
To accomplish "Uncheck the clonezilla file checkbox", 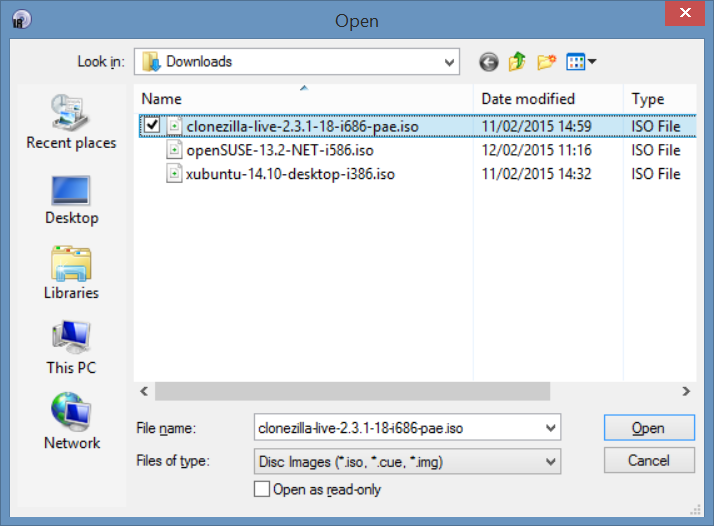I will 152,125.
